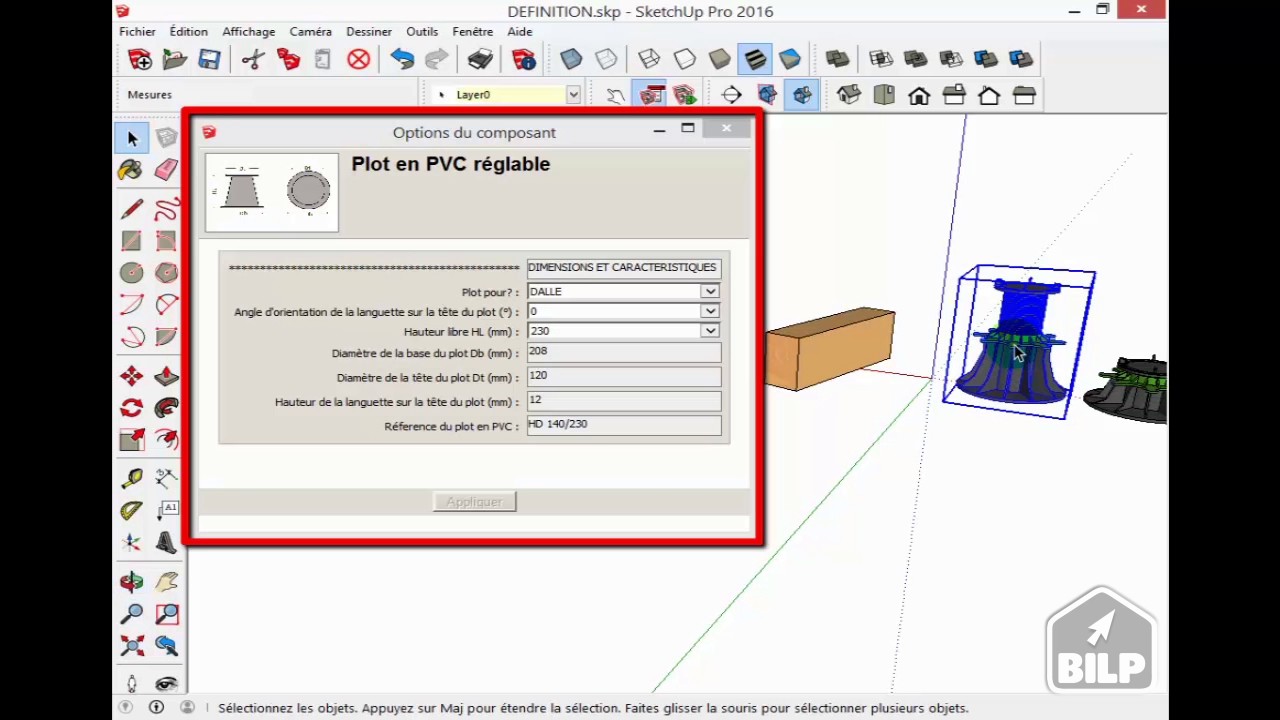Toggle Wireframe display style
The height and width of the screenshot is (720, 1280).
click(649, 60)
